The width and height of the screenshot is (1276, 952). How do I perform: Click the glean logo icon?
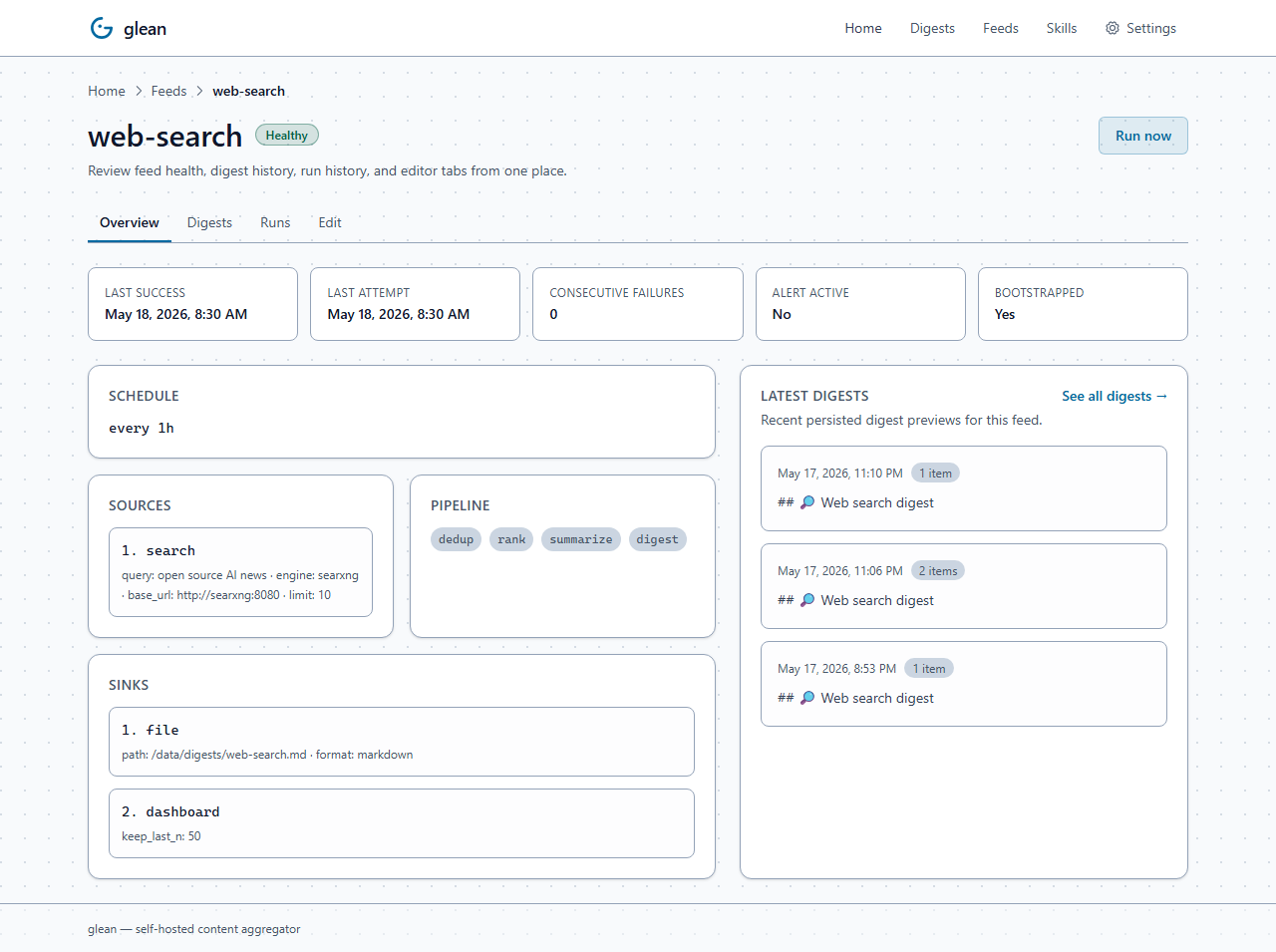point(102,28)
